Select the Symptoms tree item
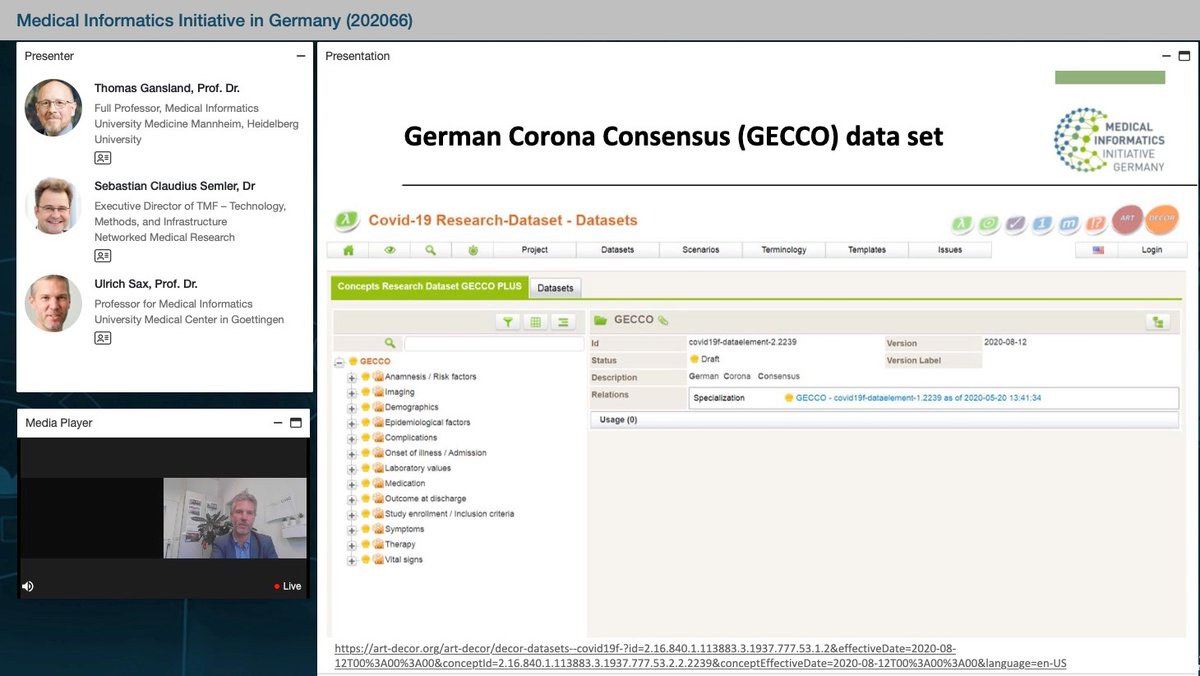 click(x=404, y=529)
